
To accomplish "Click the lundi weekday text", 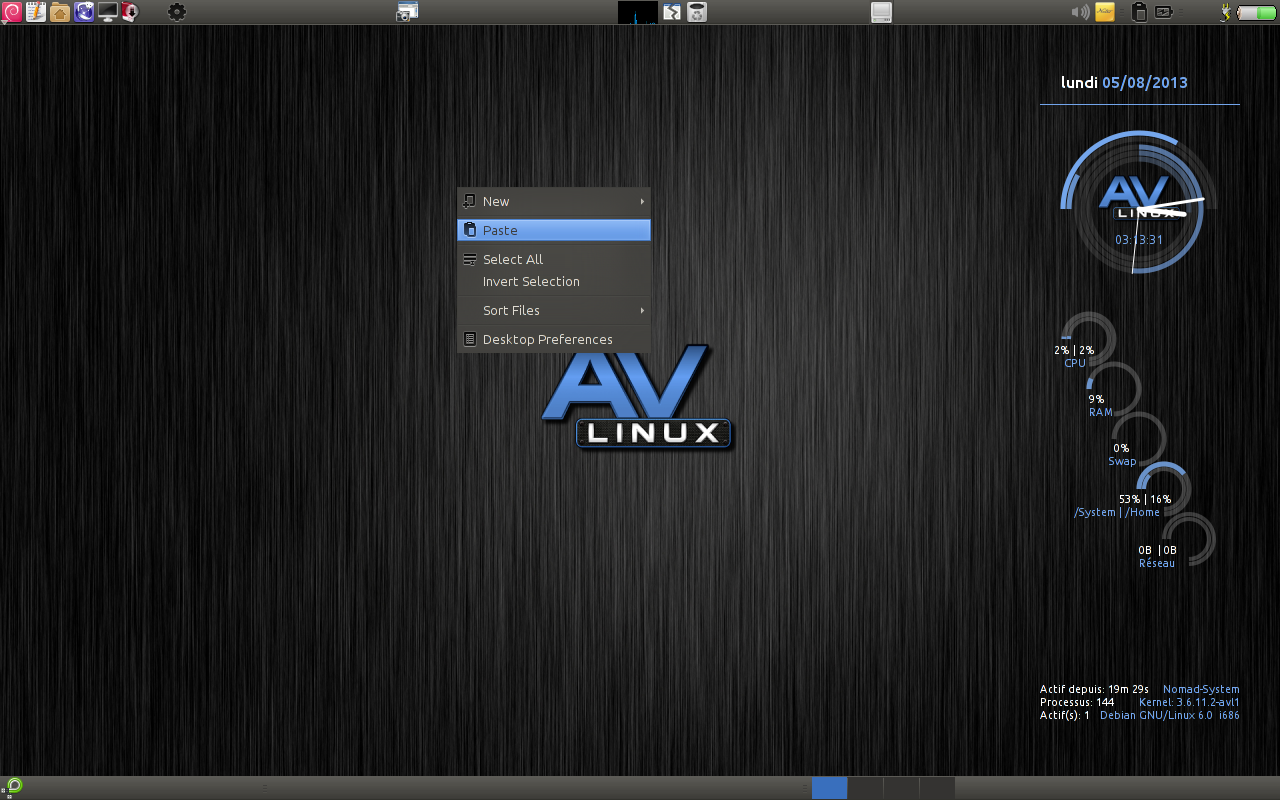I will tap(1079, 83).
